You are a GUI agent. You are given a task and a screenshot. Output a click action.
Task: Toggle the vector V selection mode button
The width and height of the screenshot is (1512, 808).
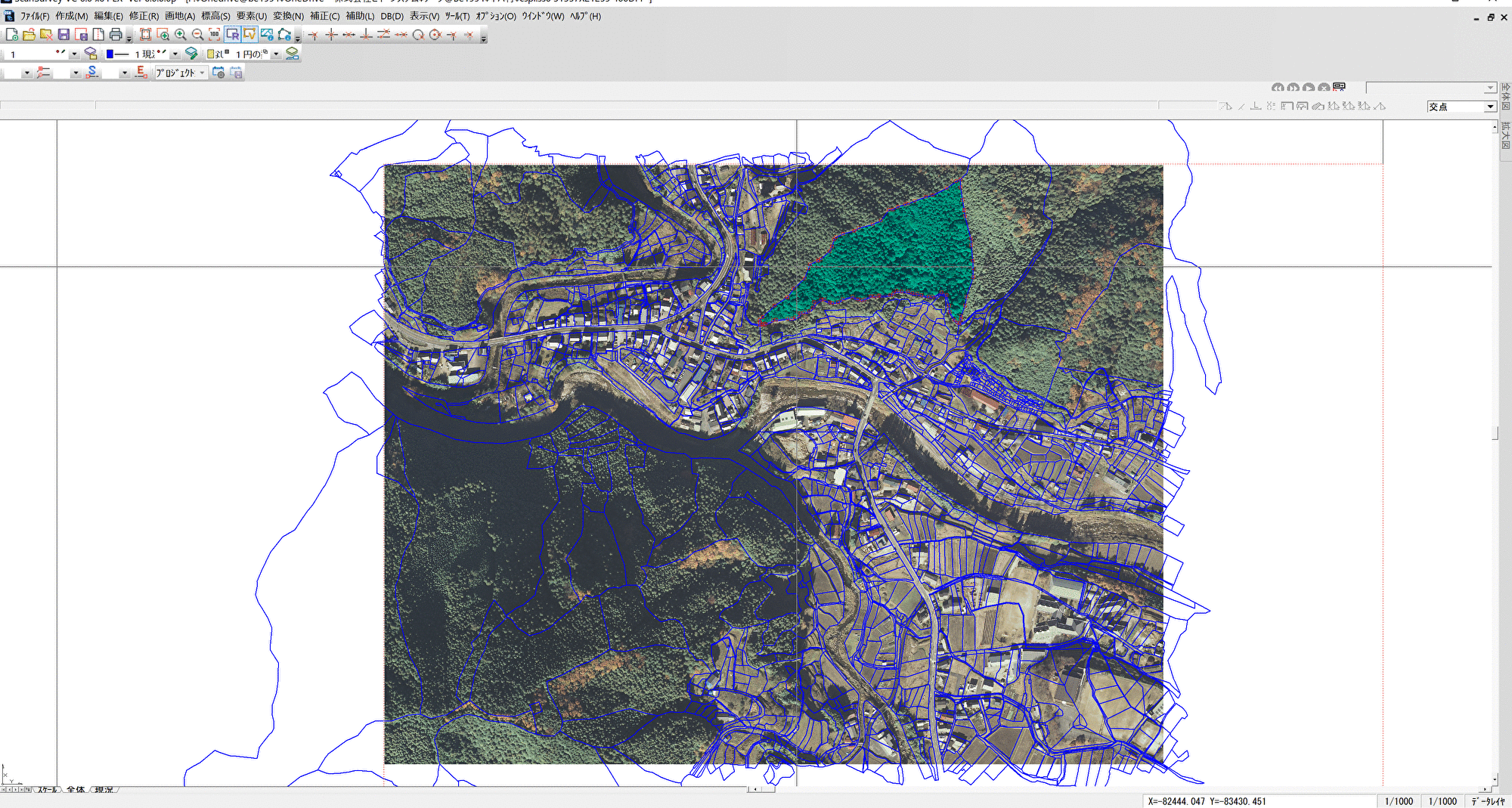249,35
